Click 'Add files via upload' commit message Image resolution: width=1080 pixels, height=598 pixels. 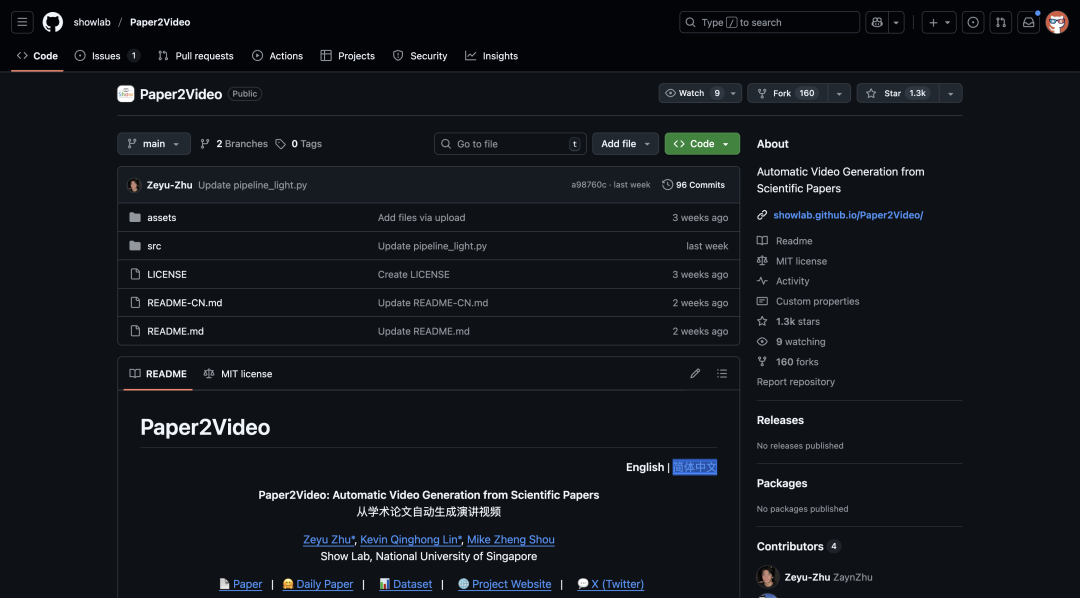pyautogui.click(x=422, y=217)
